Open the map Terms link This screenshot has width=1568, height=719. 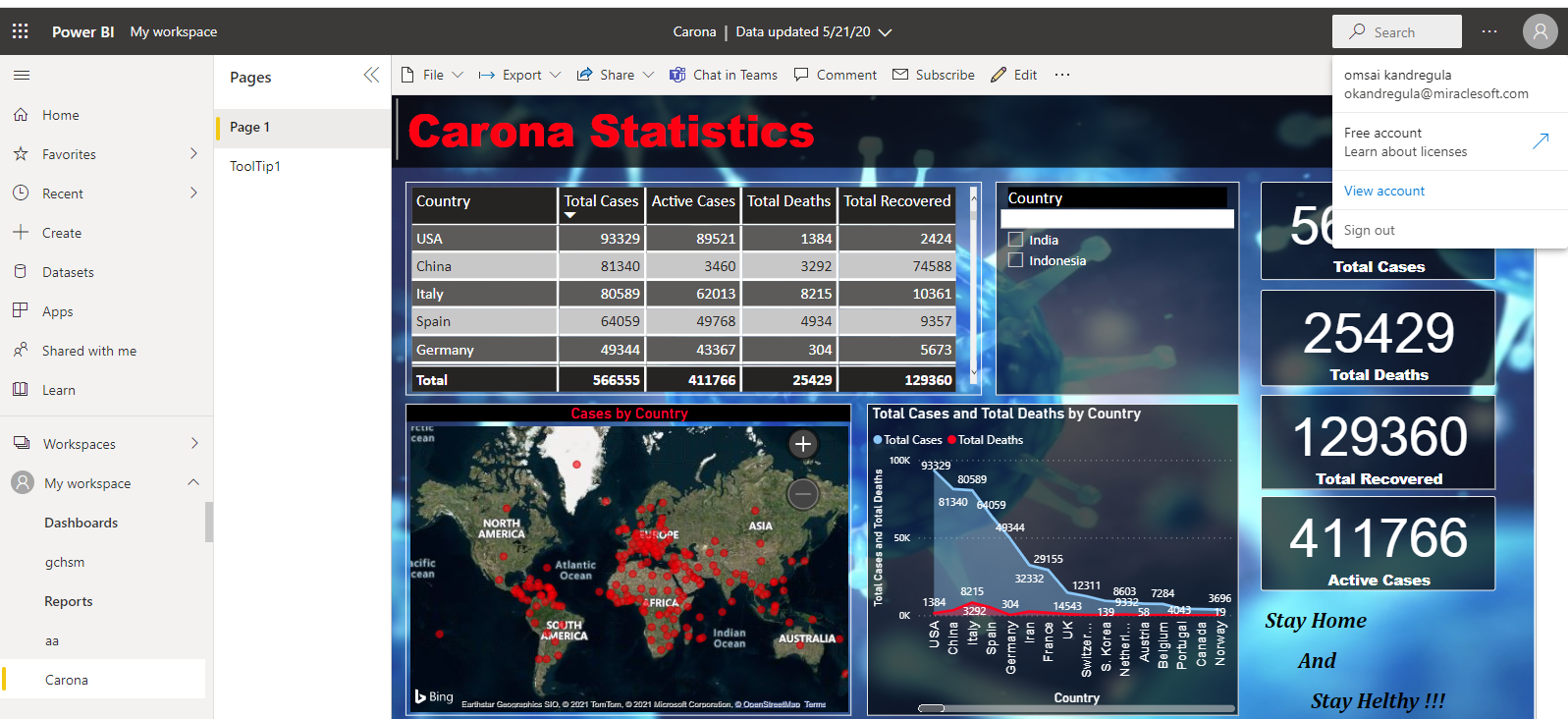click(815, 704)
